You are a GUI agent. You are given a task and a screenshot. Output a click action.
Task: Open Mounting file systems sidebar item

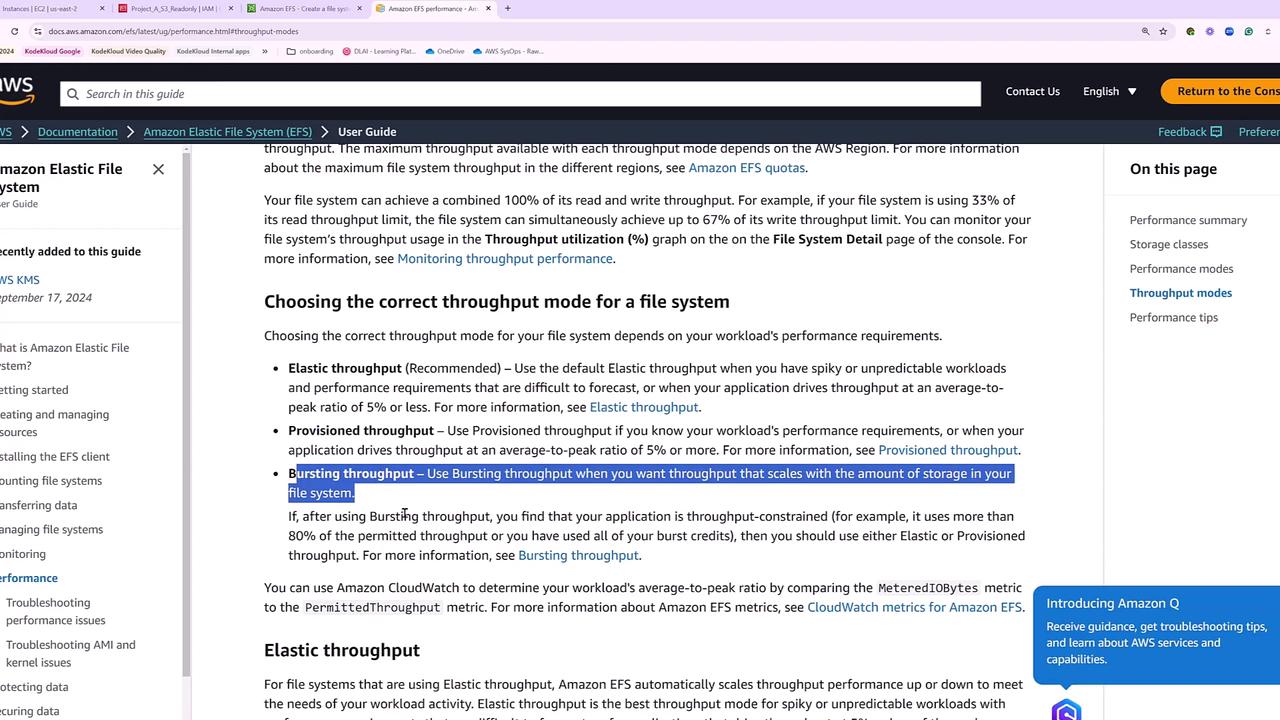pos(51,481)
